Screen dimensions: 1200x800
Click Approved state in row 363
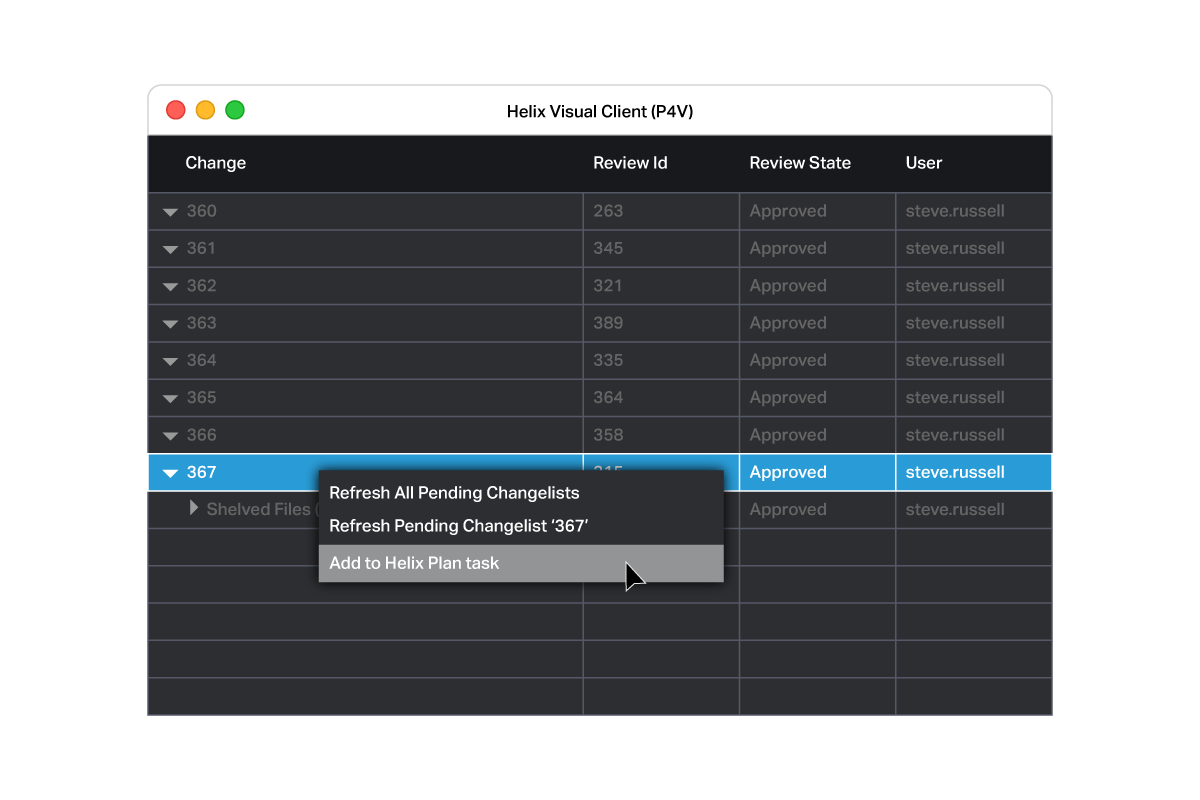[788, 323]
